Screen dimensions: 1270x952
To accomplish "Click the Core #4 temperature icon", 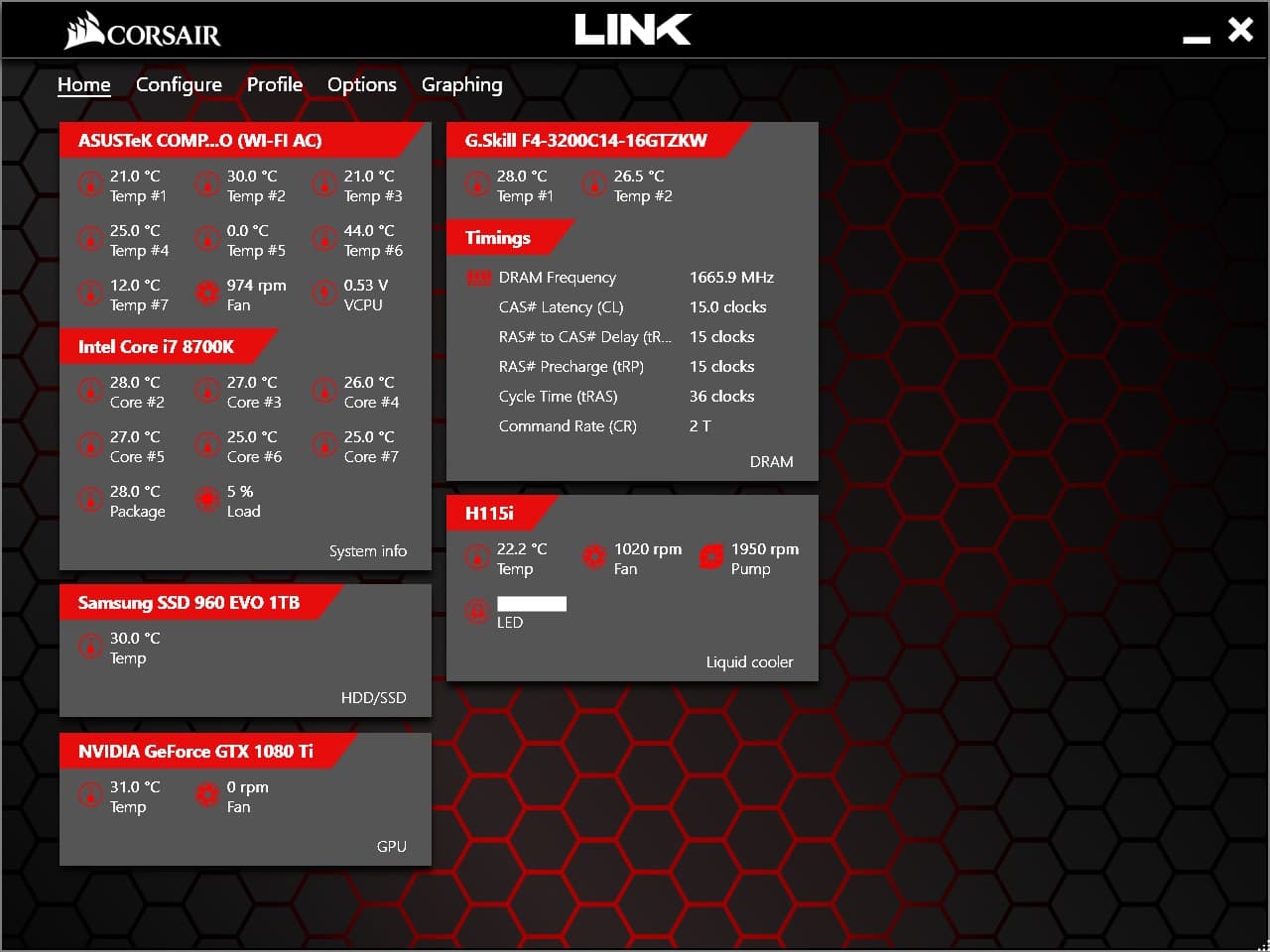I will coord(324,391).
